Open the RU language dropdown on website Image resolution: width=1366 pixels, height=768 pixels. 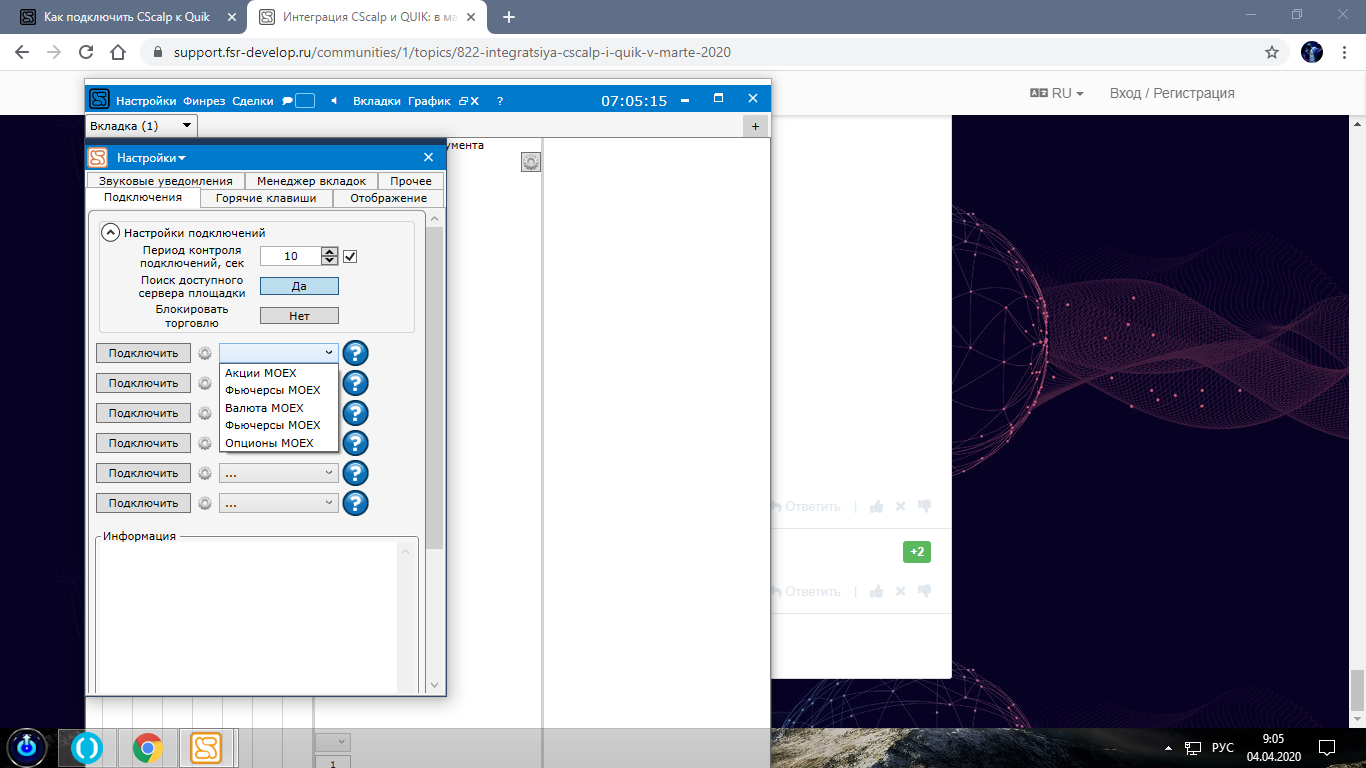(1057, 93)
